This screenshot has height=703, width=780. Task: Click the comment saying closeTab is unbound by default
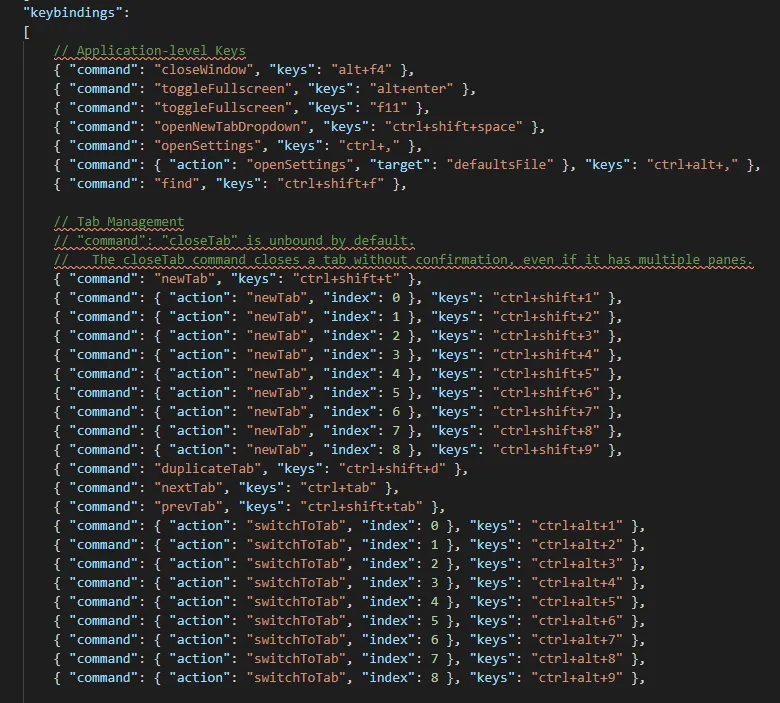coord(234,241)
